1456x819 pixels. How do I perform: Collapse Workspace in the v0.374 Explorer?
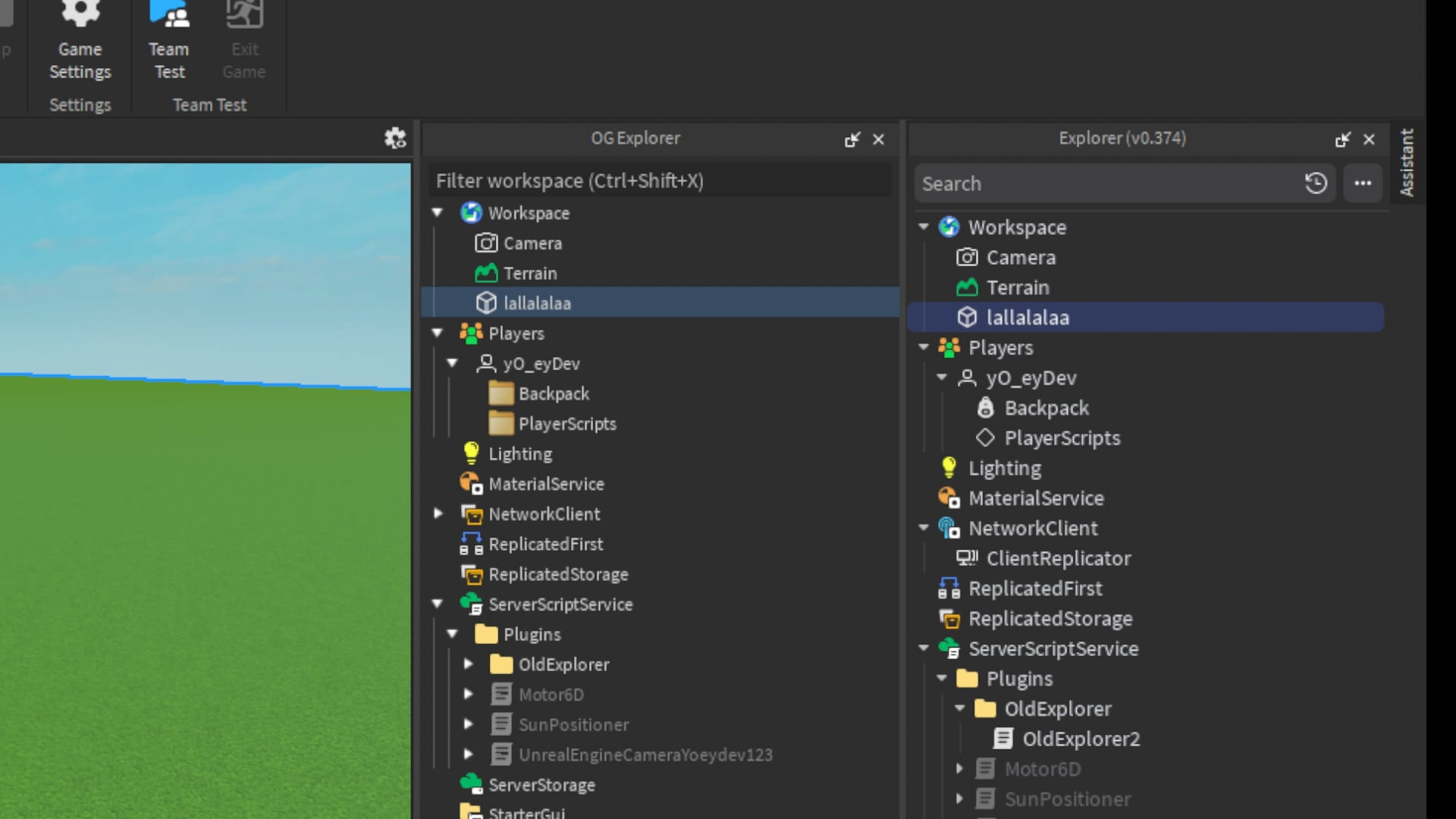(924, 227)
